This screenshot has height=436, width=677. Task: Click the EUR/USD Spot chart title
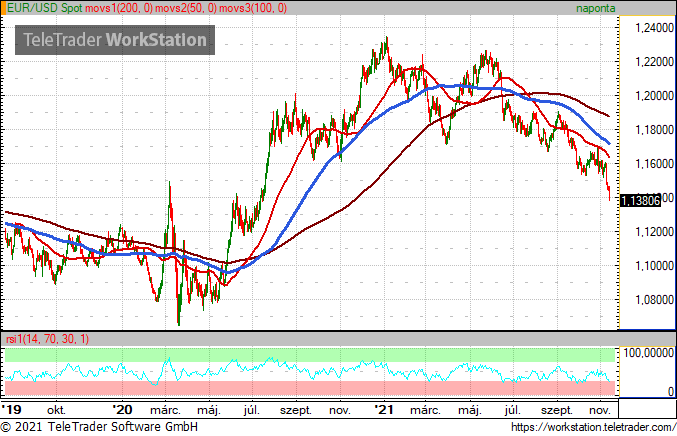coord(44,8)
